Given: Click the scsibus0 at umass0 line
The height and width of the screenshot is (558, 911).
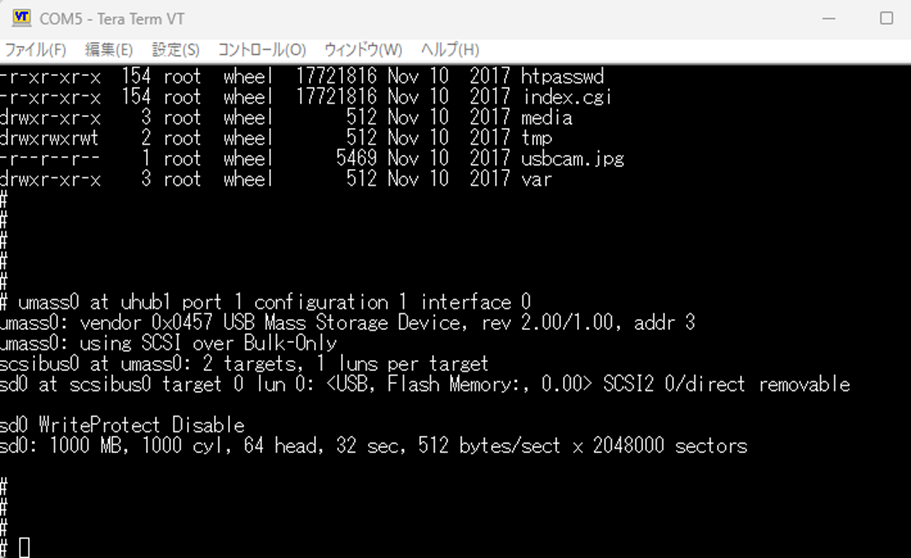Looking at the screenshot, I should pos(244,363).
